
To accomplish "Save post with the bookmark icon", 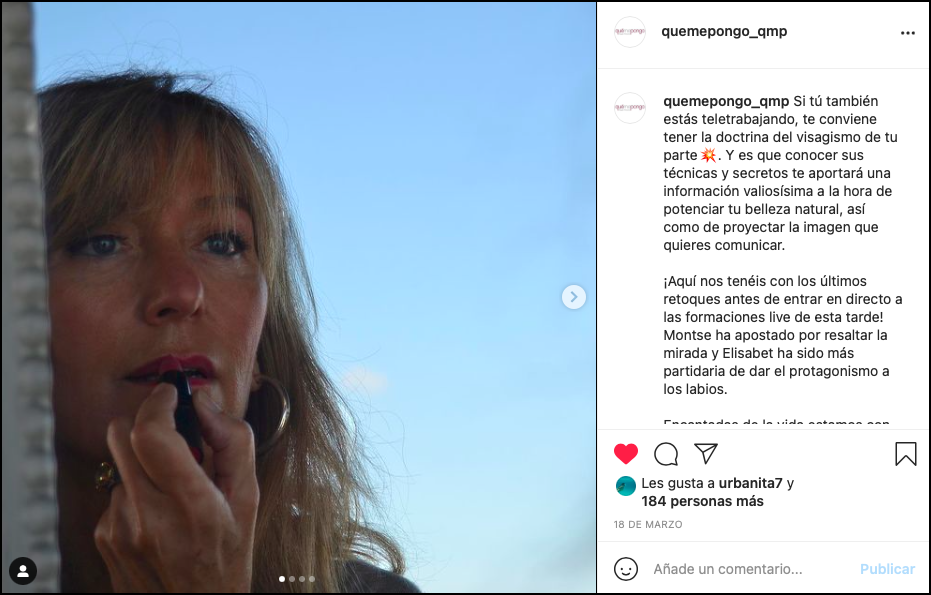I will click(905, 454).
